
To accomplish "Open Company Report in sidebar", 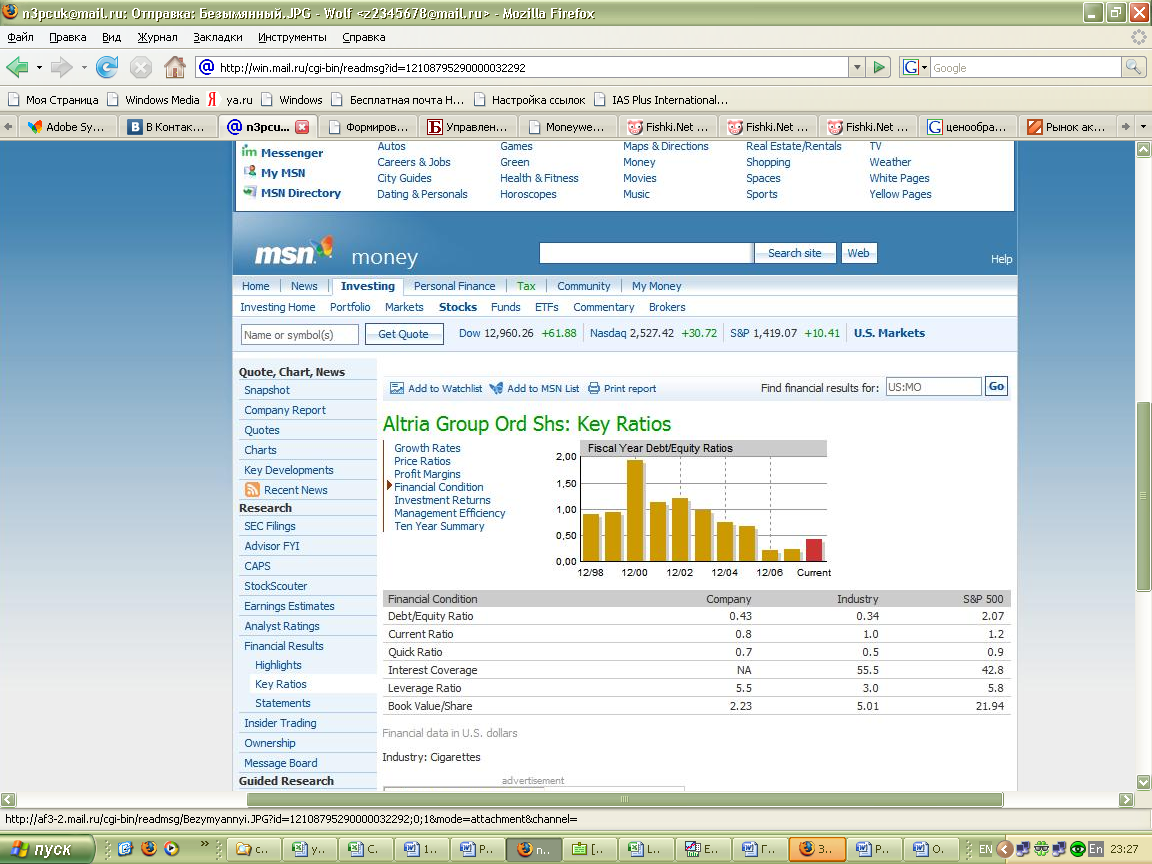I will click(284, 410).
